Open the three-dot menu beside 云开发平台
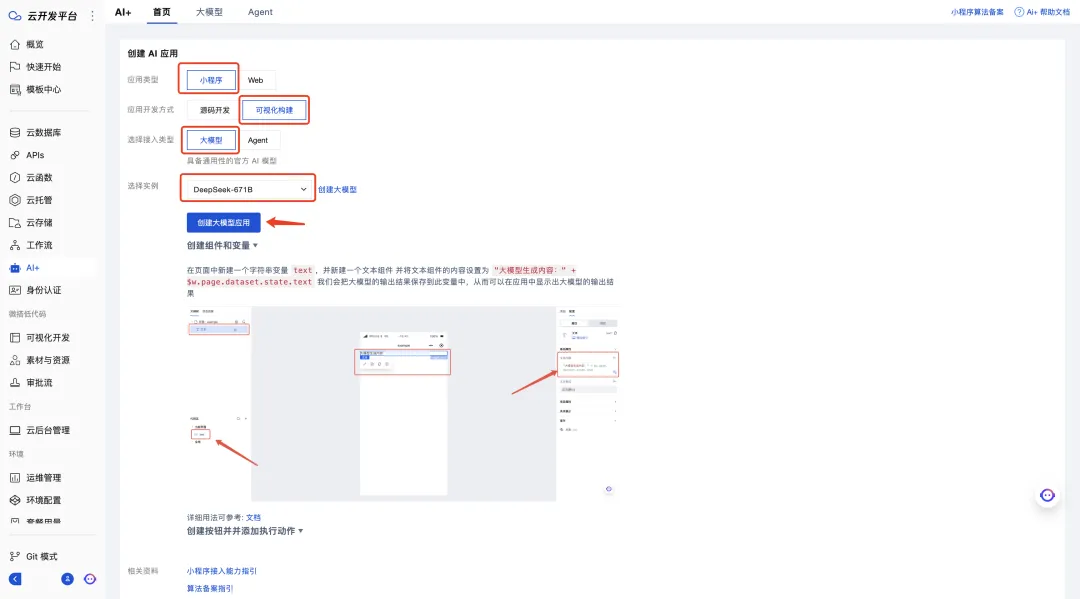1080x599 pixels. coord(92,15)
